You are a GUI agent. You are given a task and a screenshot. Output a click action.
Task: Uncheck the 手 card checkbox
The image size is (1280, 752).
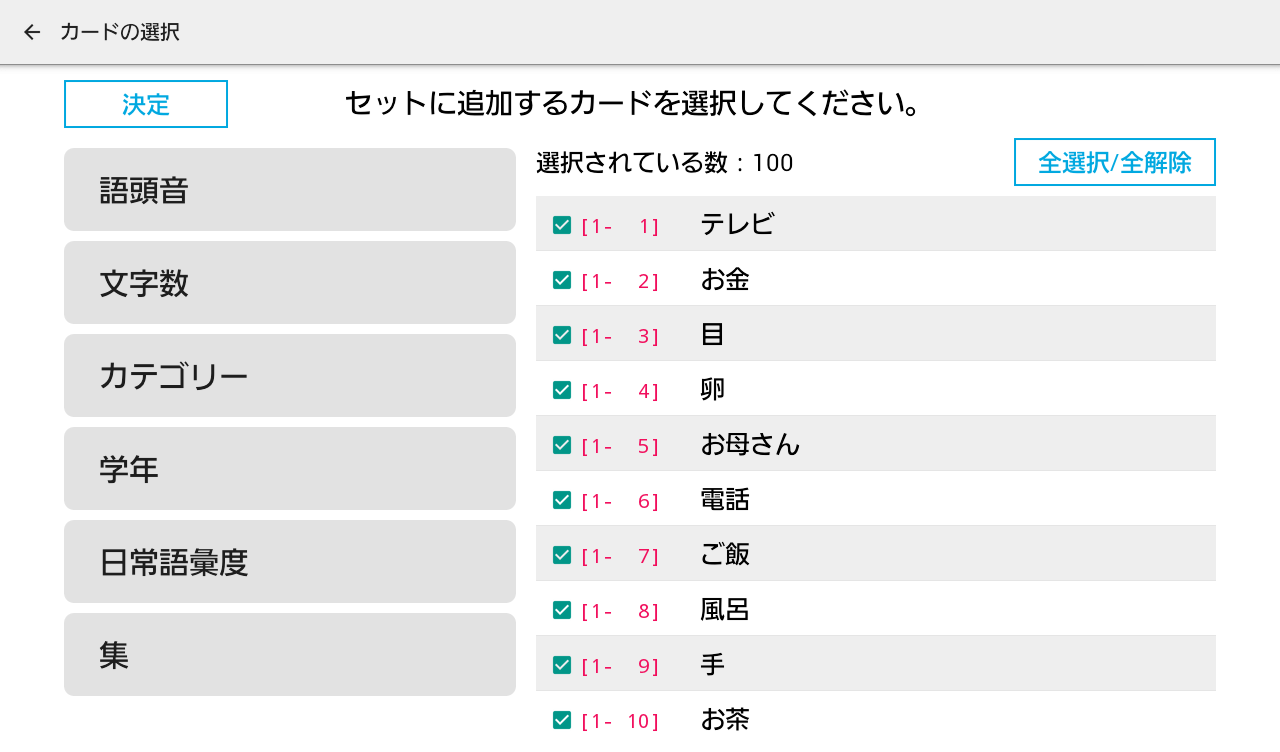[562, 665]
